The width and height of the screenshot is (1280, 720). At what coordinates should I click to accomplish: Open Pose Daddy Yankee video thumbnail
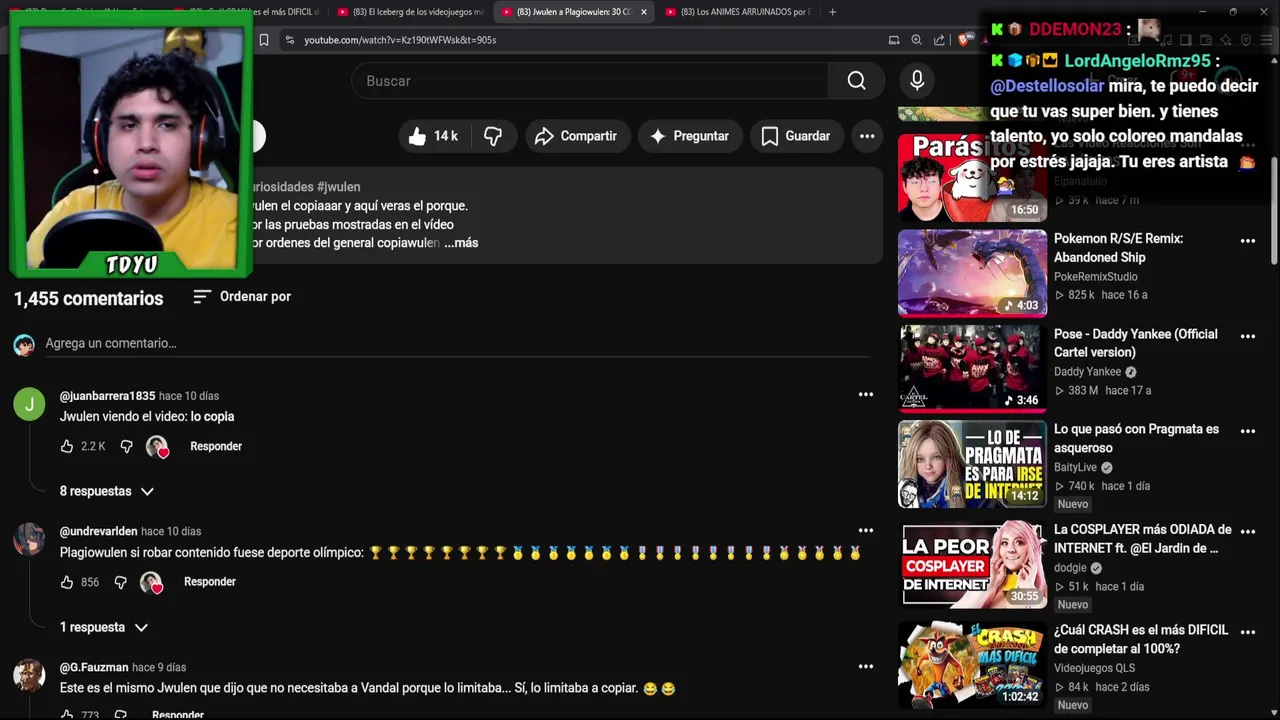click(972, 368)
